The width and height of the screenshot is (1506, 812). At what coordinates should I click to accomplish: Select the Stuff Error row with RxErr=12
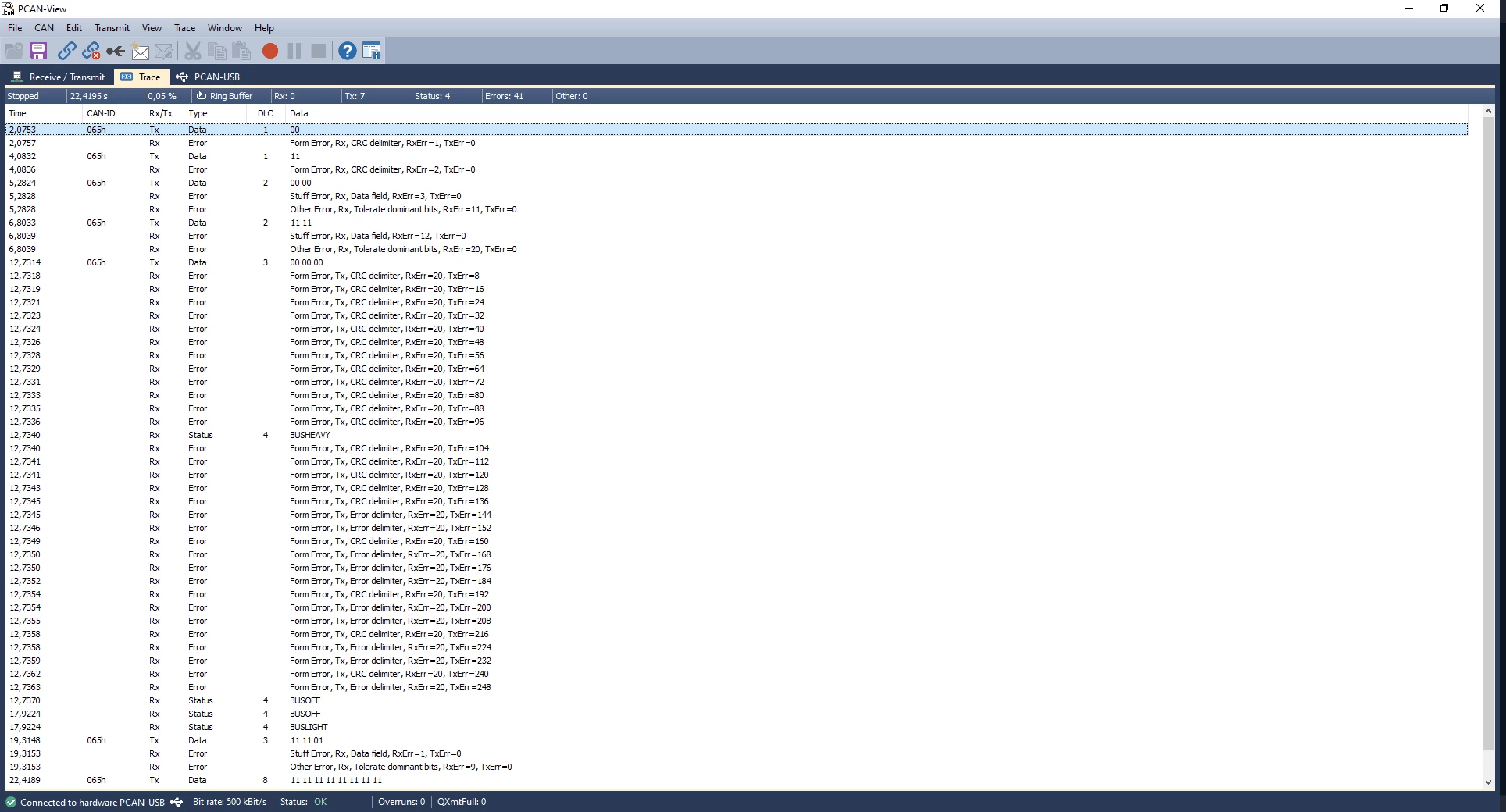coord(736,236)
